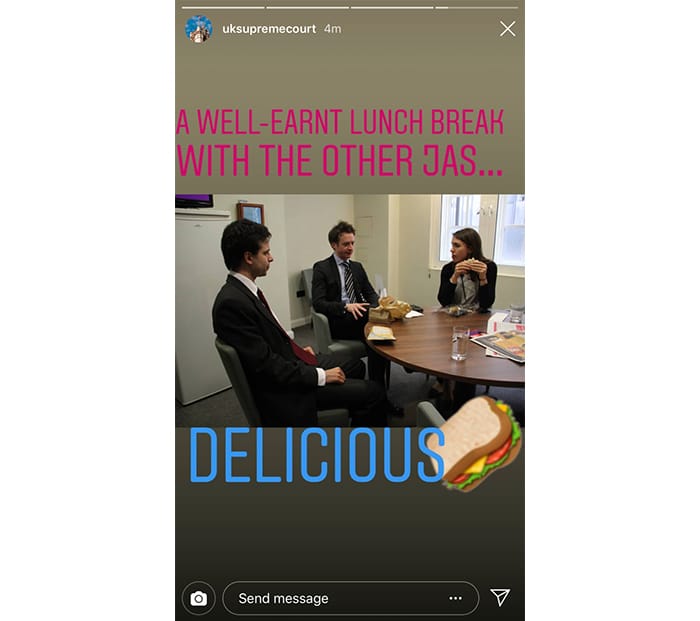Tap the paper plane share icon
The height and width of the screenshot is (621, 700).
[x=500, y=597]
